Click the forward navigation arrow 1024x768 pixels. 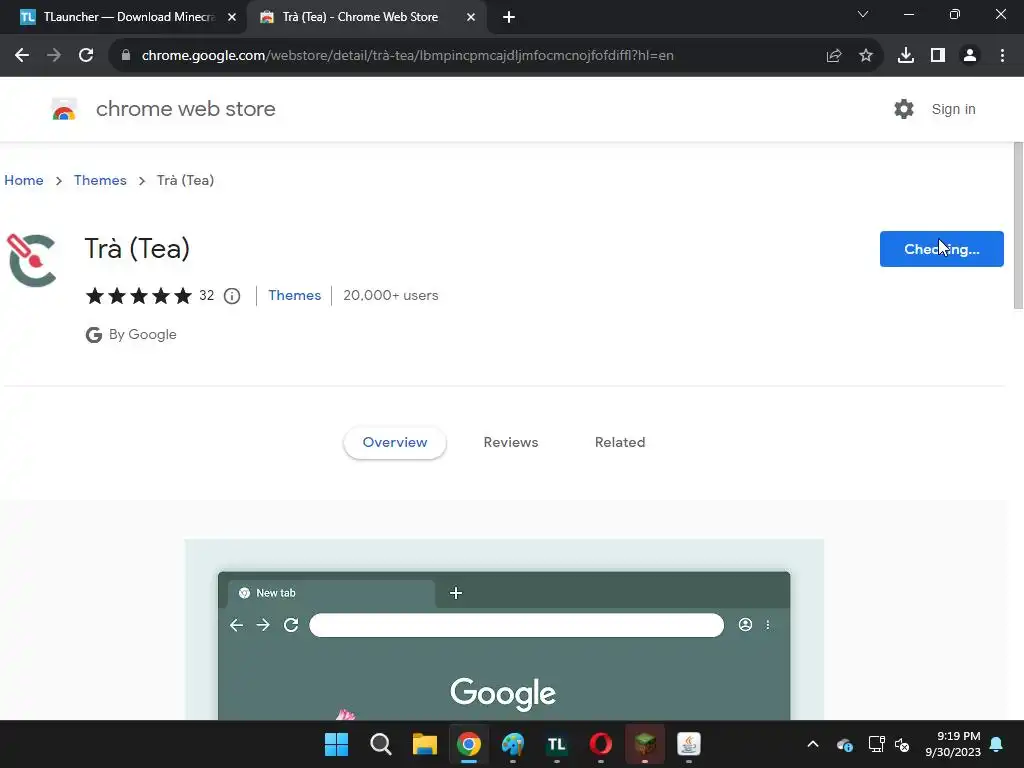click(54, 56)
